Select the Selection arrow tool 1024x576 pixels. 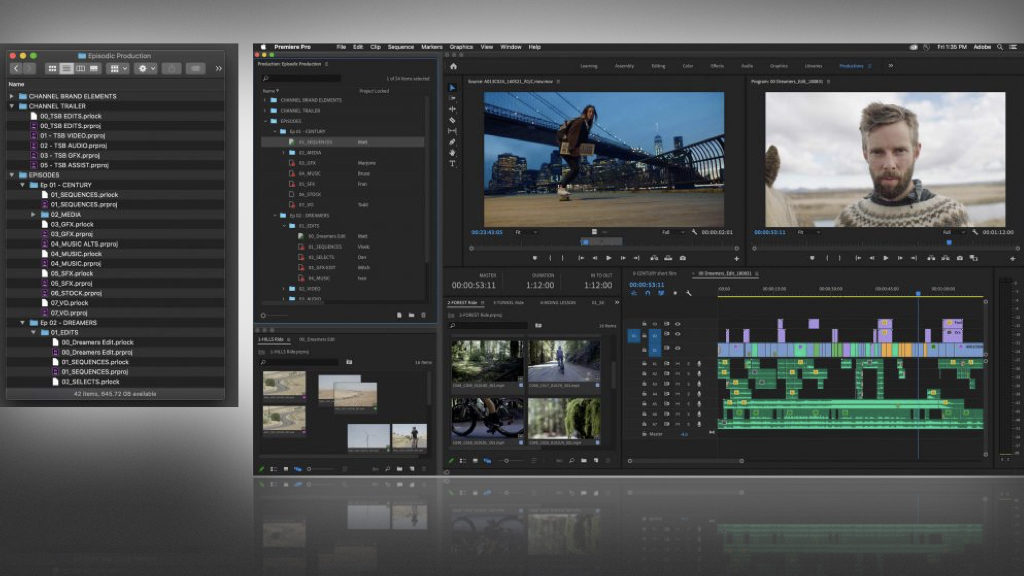pos(452,87)
